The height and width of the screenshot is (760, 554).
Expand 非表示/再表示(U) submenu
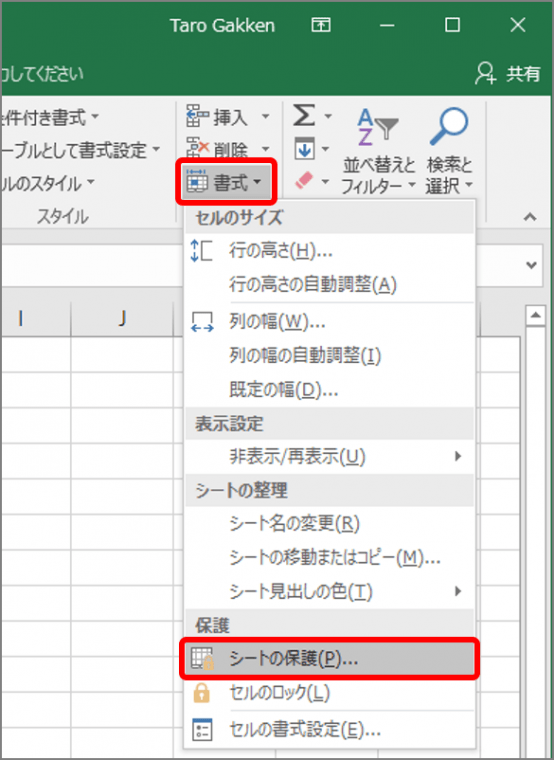tap(330, 456)
